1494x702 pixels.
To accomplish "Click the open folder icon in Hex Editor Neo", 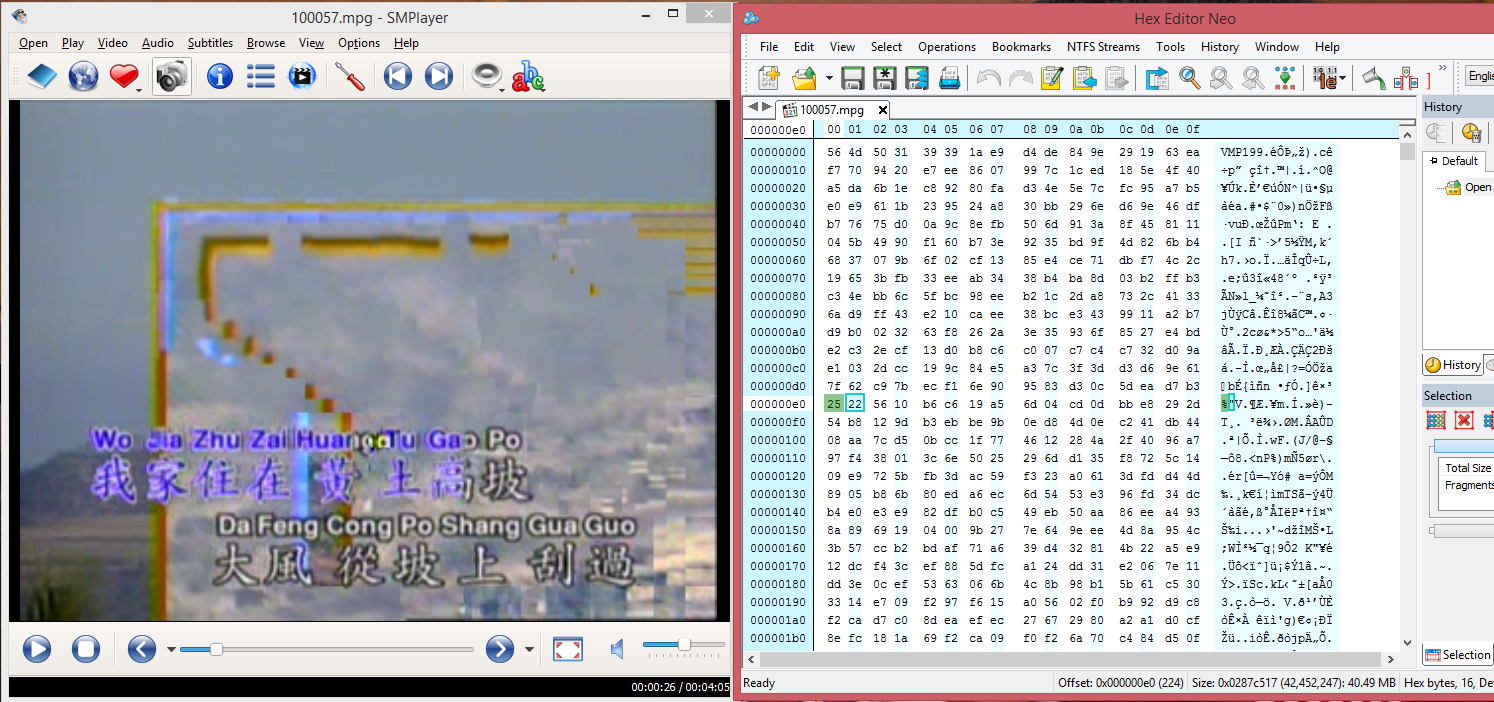I will click(804, 77).
